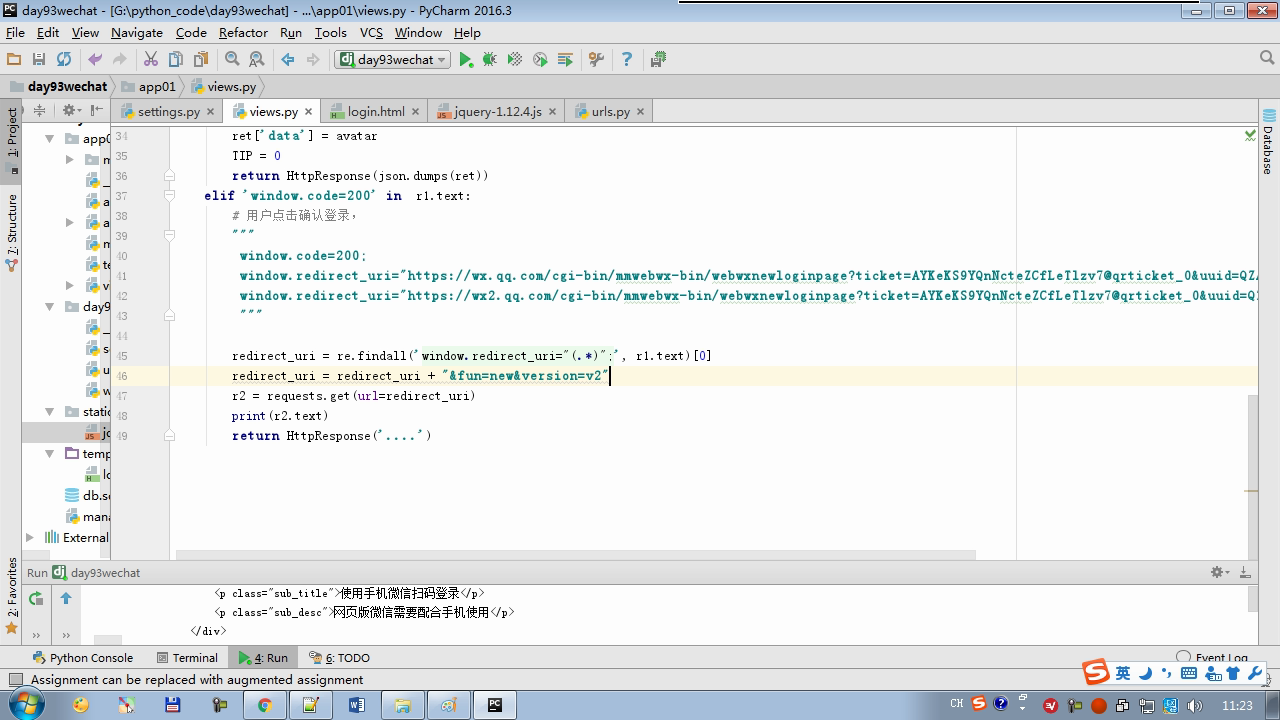This screenshot has height=720, width=1280.
Task: Toggle tool window bars from status bar corner
Action: click(15, 680)
